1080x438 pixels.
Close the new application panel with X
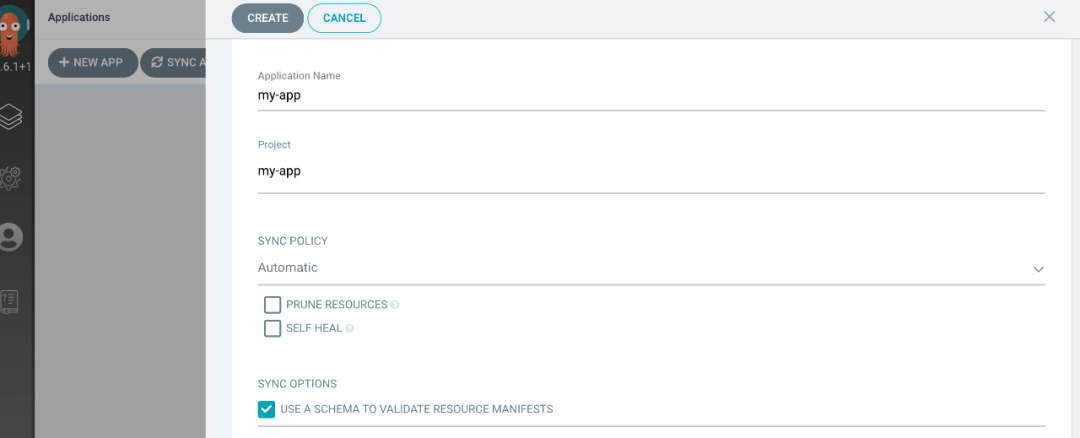[1049, 17]
